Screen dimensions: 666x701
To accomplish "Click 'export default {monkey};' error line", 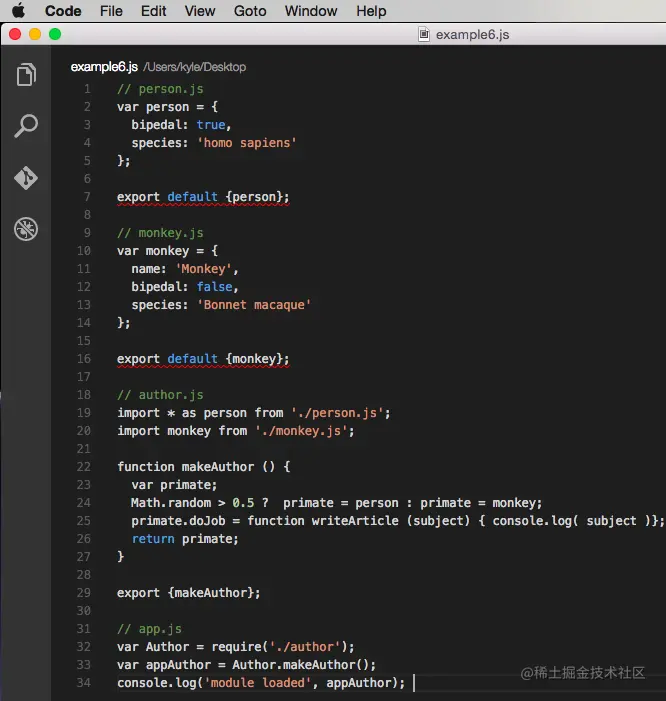I will (x=203, y=359).
